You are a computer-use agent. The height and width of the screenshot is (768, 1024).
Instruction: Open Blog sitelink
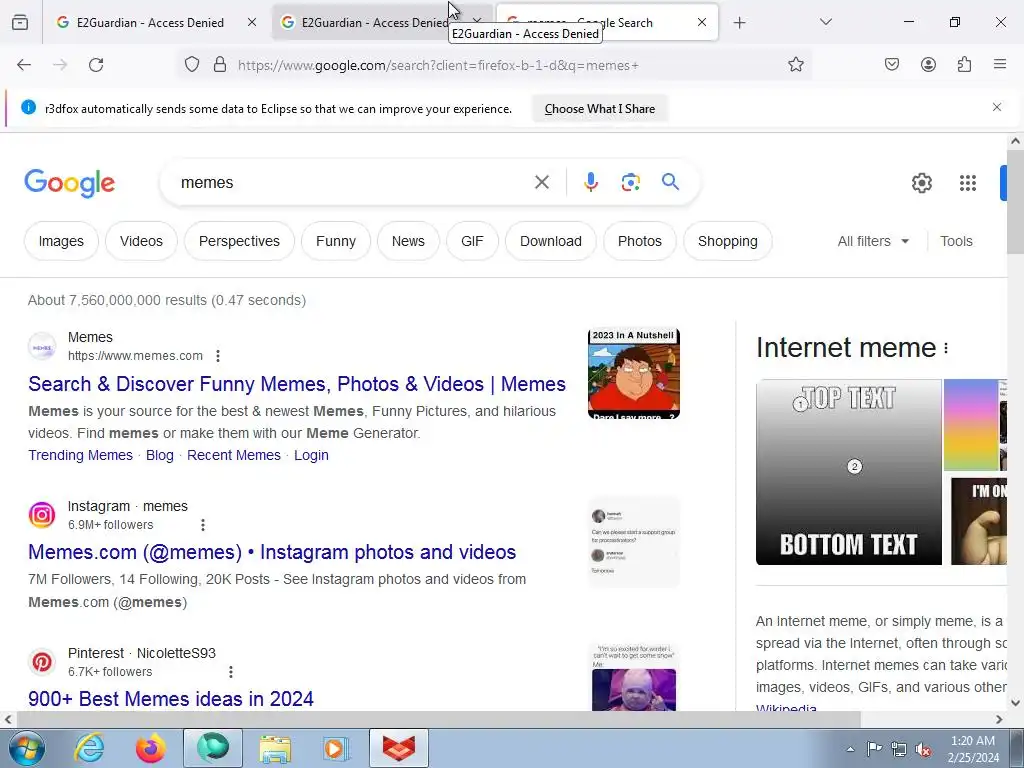(x=160, y=455)
